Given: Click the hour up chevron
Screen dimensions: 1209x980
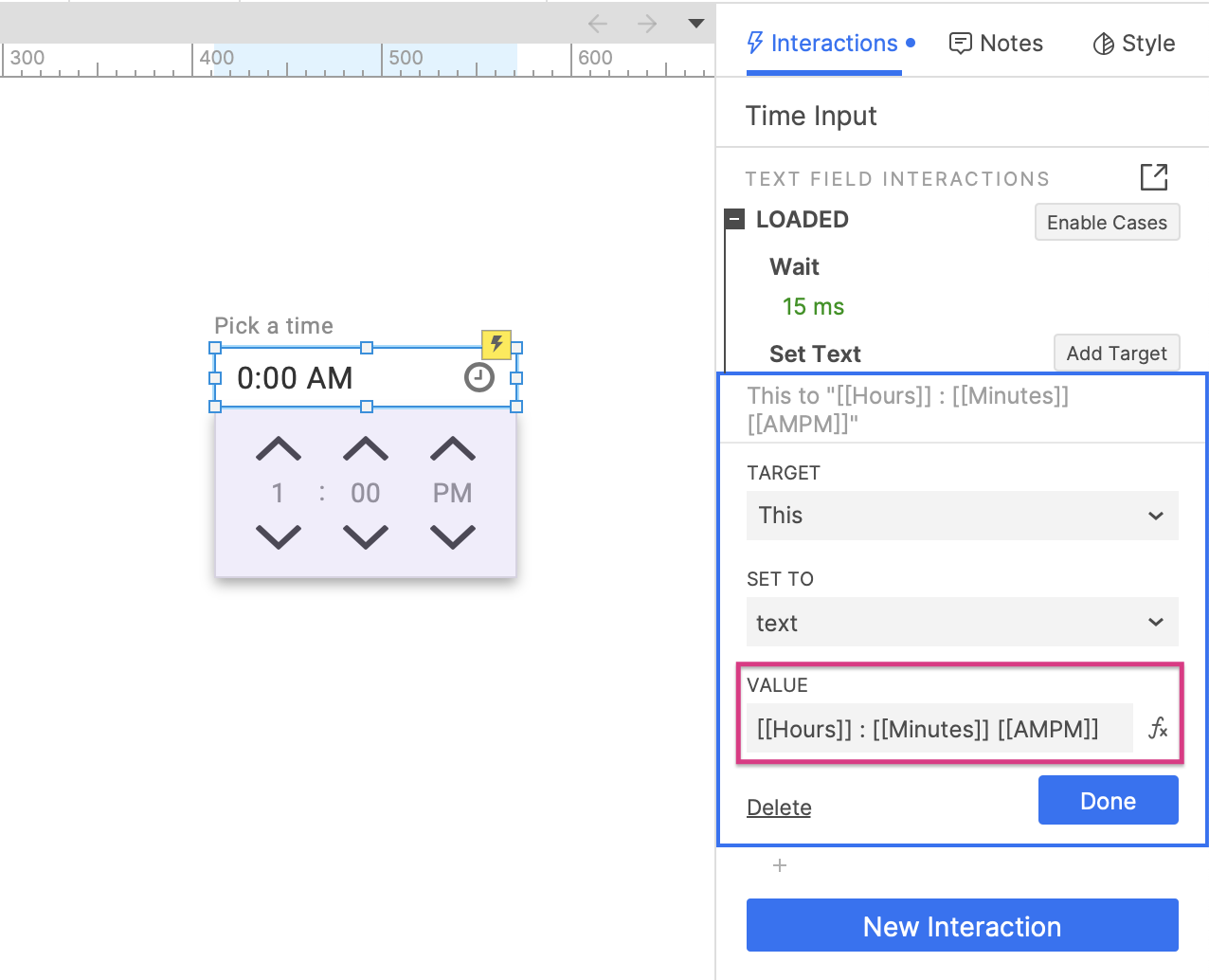Looking at the screenshot, I should coord(279,449).
